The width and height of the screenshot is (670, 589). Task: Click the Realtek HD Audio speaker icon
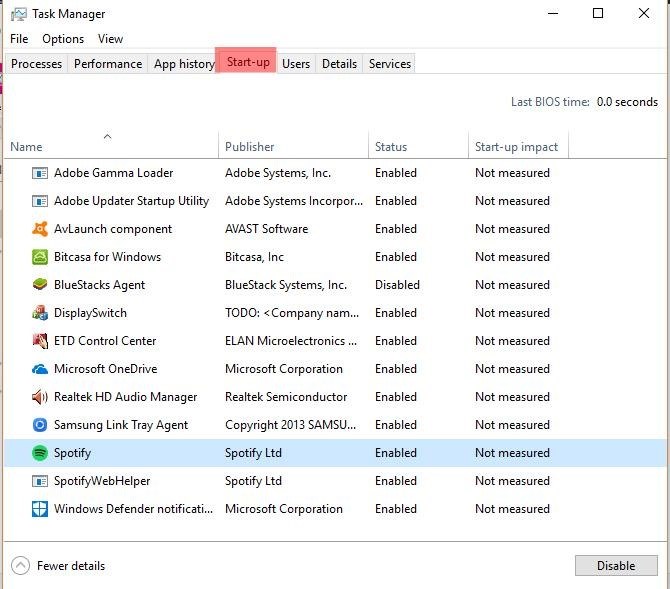[x=40, y=397]
